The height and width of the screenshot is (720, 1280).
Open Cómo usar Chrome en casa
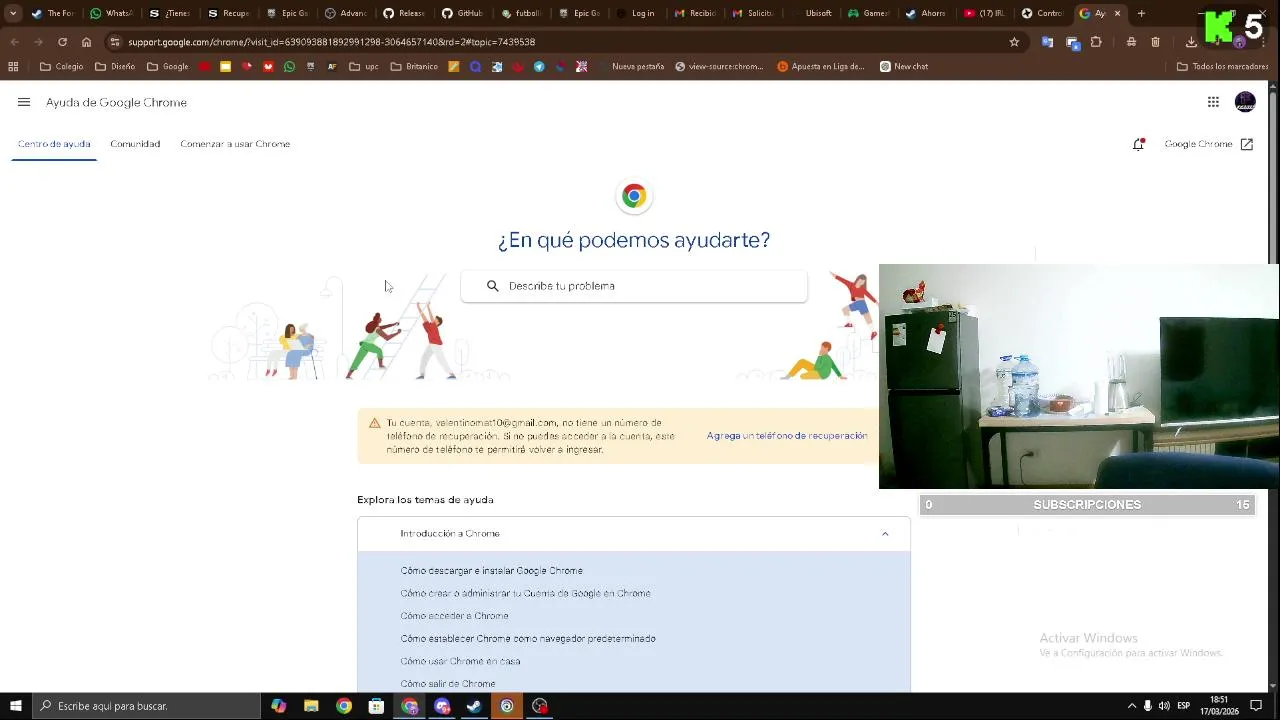pos(460,662)
